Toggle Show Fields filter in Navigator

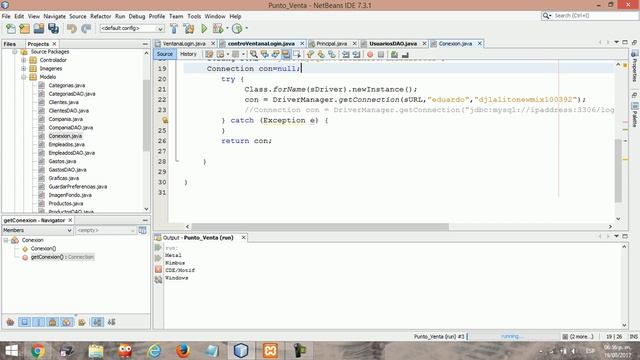24,322
